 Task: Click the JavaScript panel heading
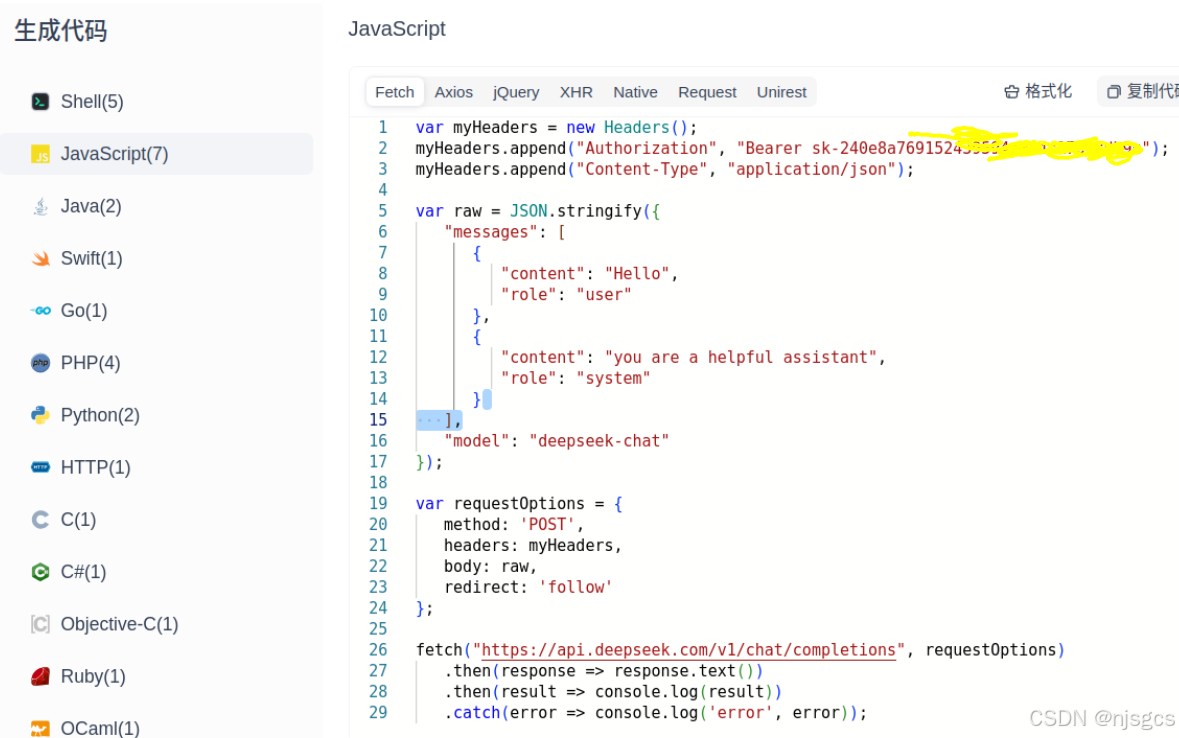396,29
